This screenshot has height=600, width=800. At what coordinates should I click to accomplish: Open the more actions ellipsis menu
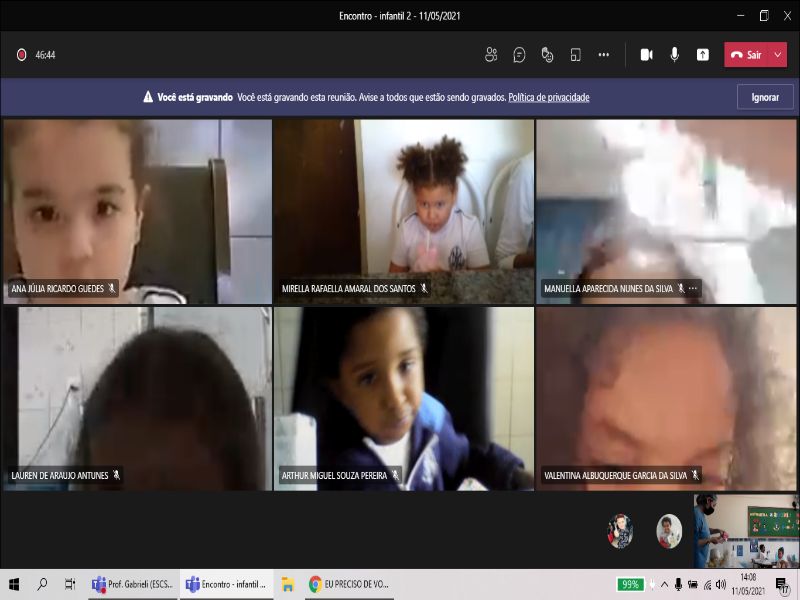point(603,55)
